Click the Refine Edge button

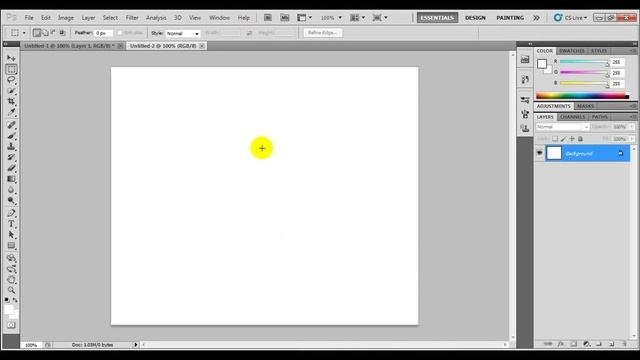322,33
